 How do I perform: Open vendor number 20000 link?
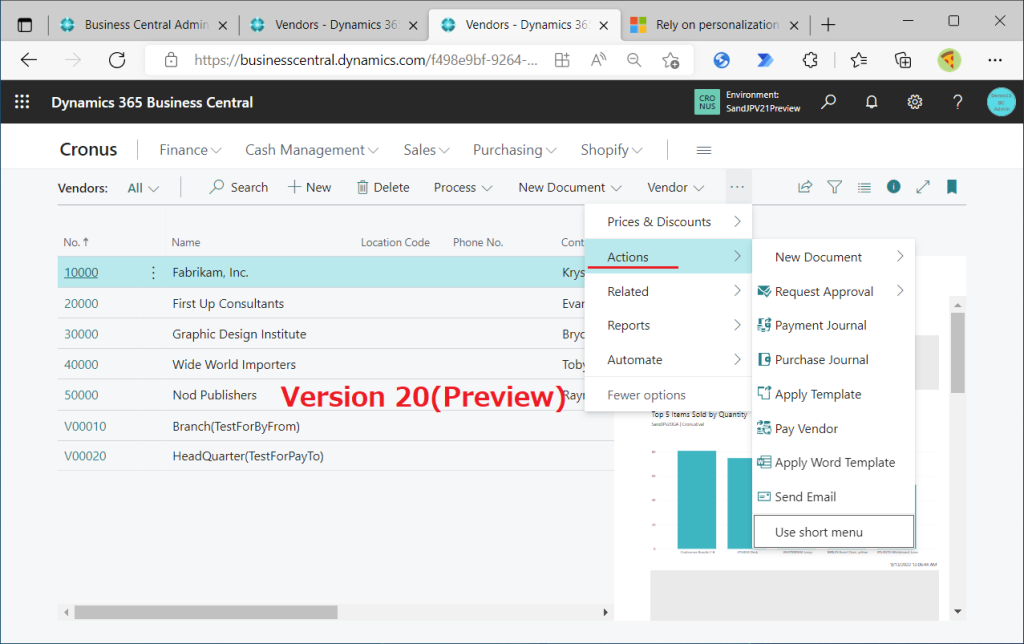(81, 304)
